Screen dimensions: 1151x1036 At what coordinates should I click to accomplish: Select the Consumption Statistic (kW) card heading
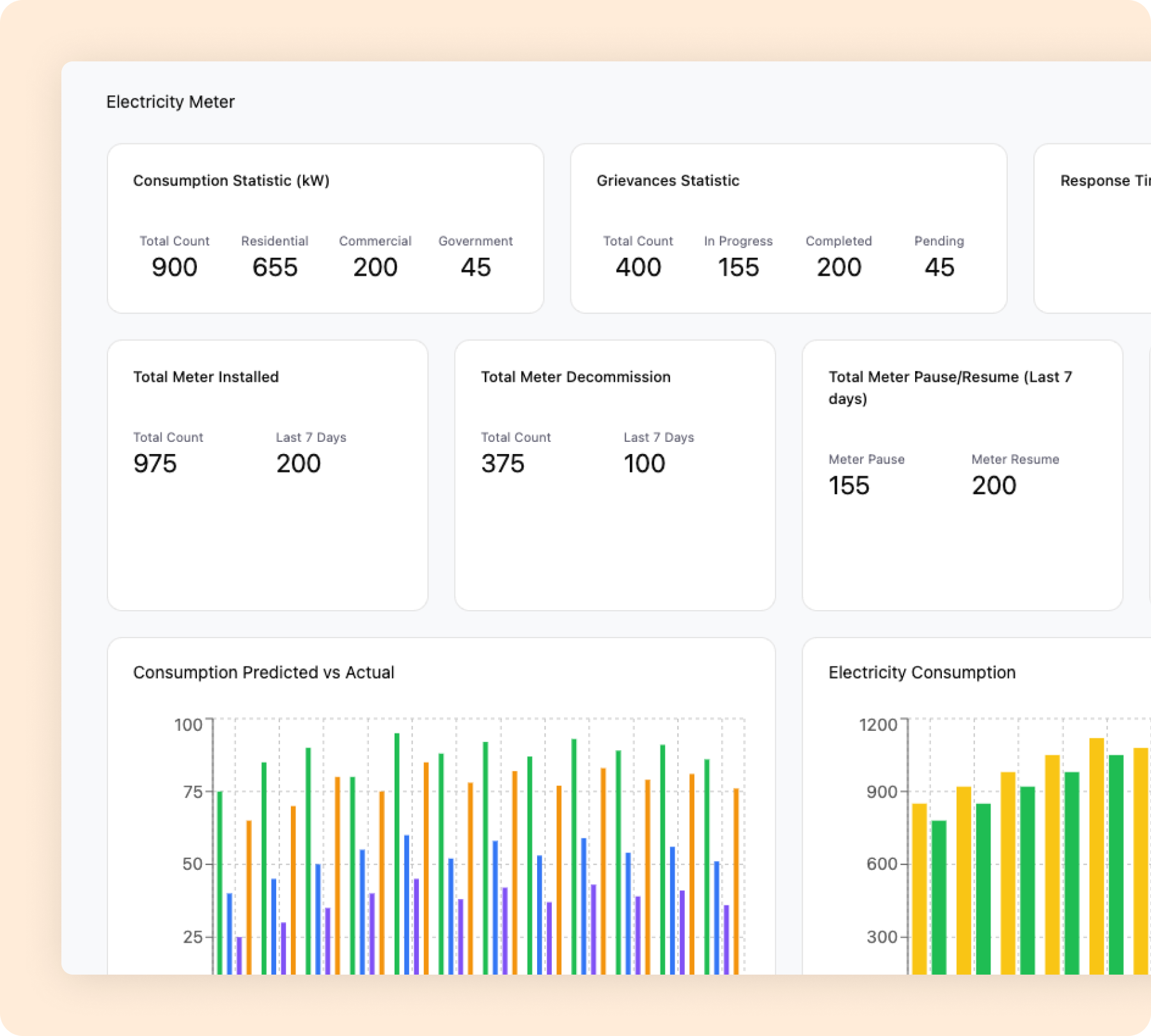(x=231, y=180)
